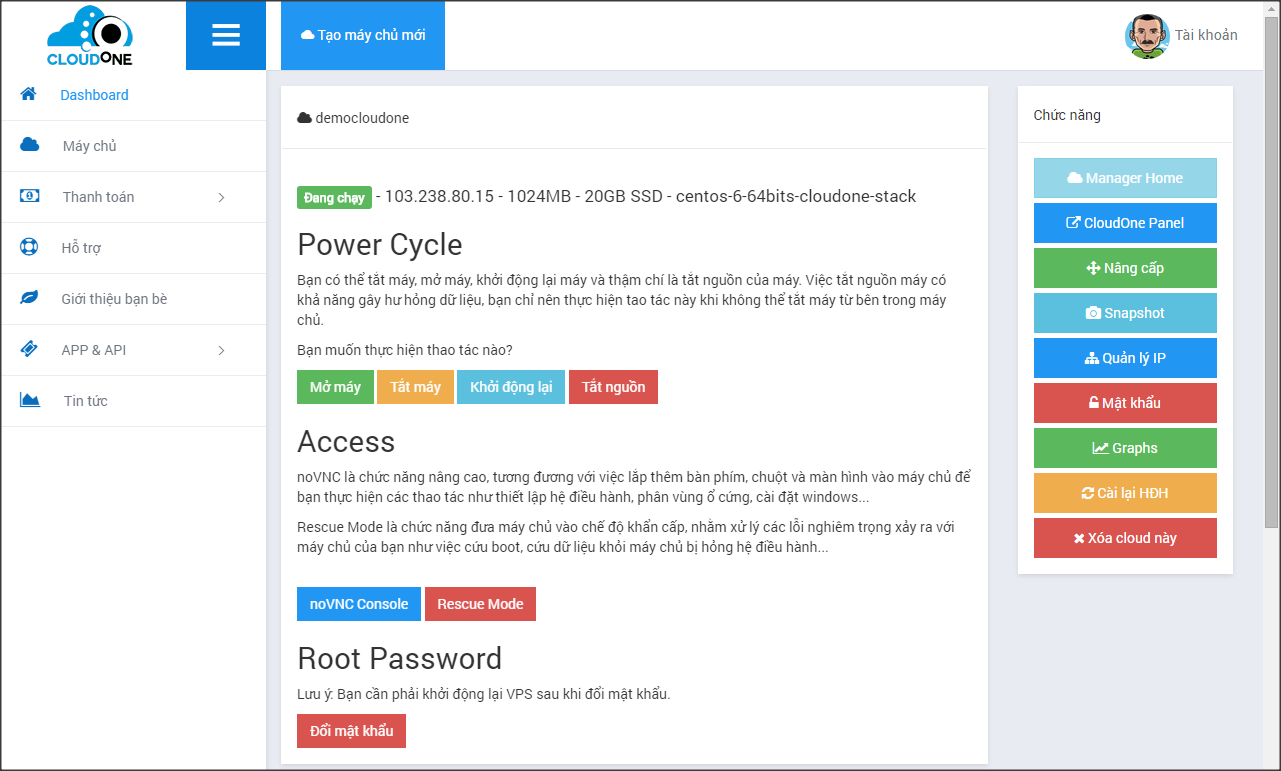The image size is (1281, 771).
Task: Restart server with Khởi động lại button
Action: [511, 387]
